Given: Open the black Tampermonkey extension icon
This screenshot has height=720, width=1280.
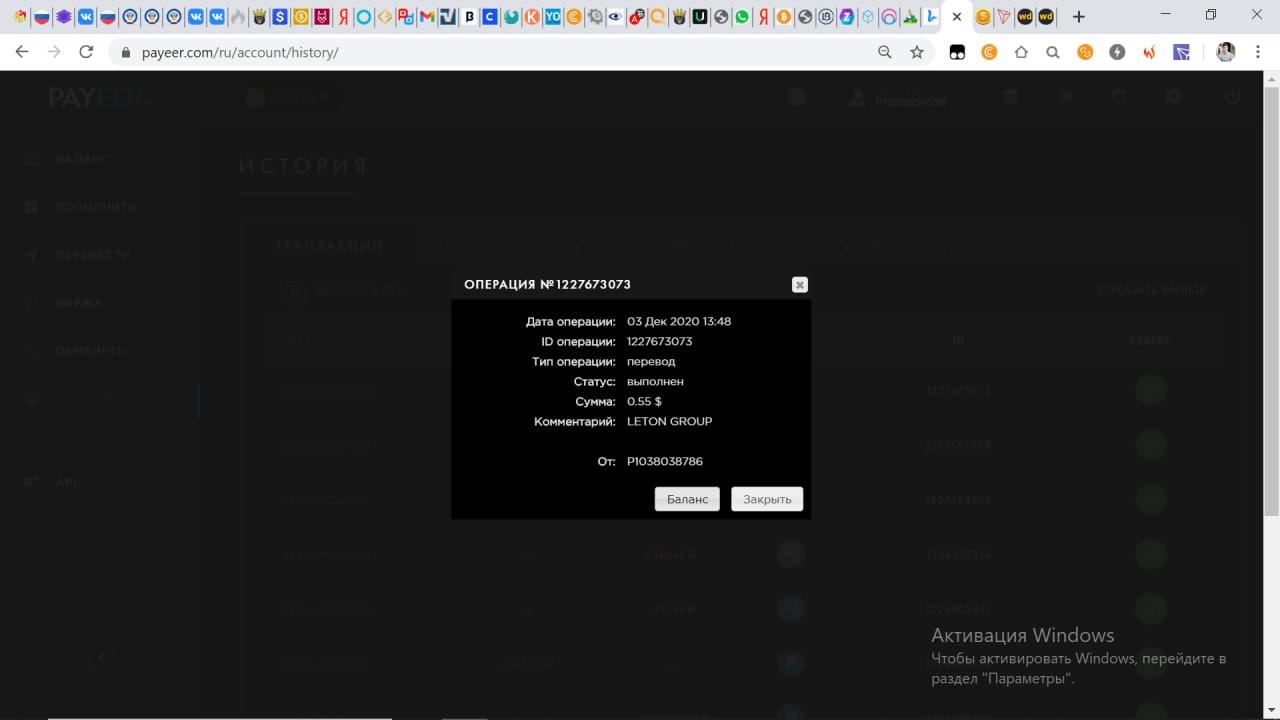Looking at the screenshot, I should [957, 52].
